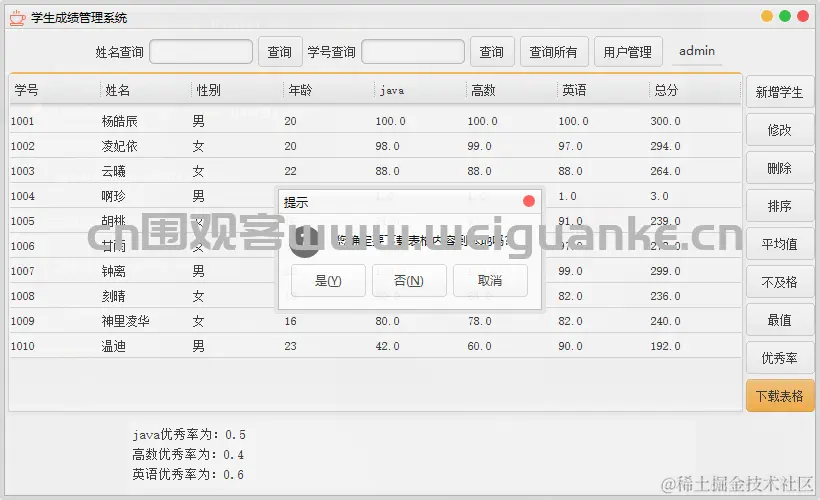
Task: Click java score 98.0 for 凌妃依
Action: 388,146
